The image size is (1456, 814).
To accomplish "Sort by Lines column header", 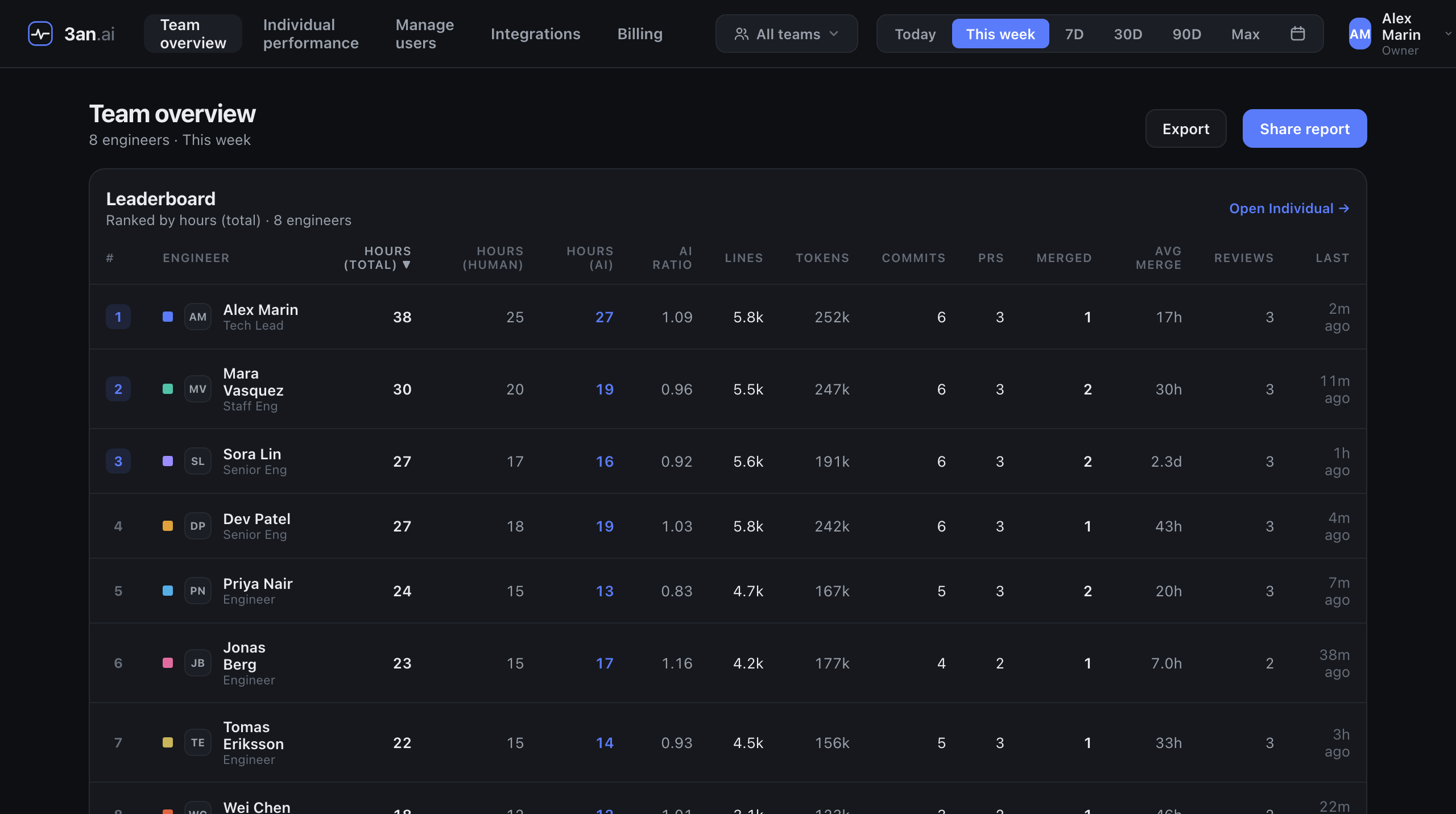I will pos(744,258).
